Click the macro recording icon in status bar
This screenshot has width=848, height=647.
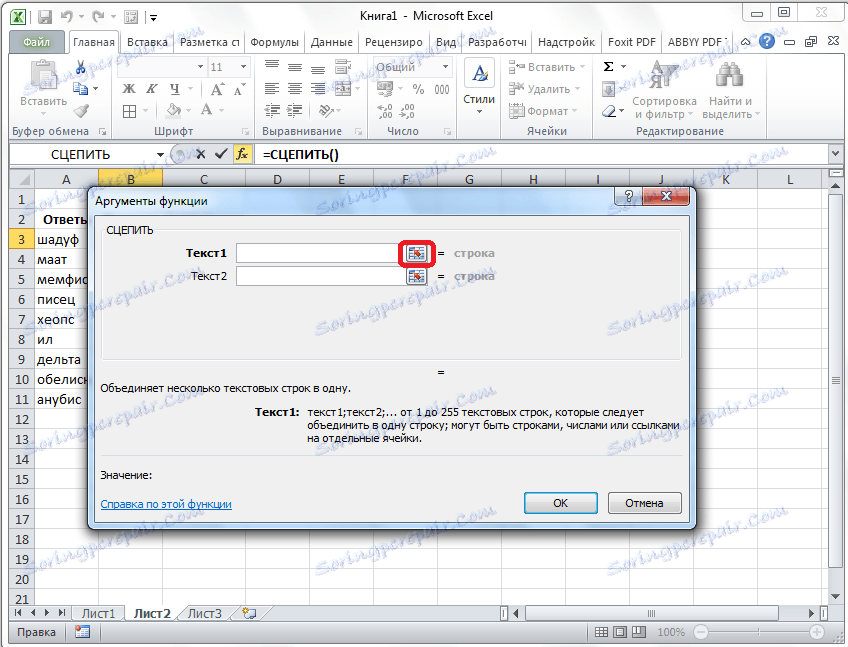82,632
